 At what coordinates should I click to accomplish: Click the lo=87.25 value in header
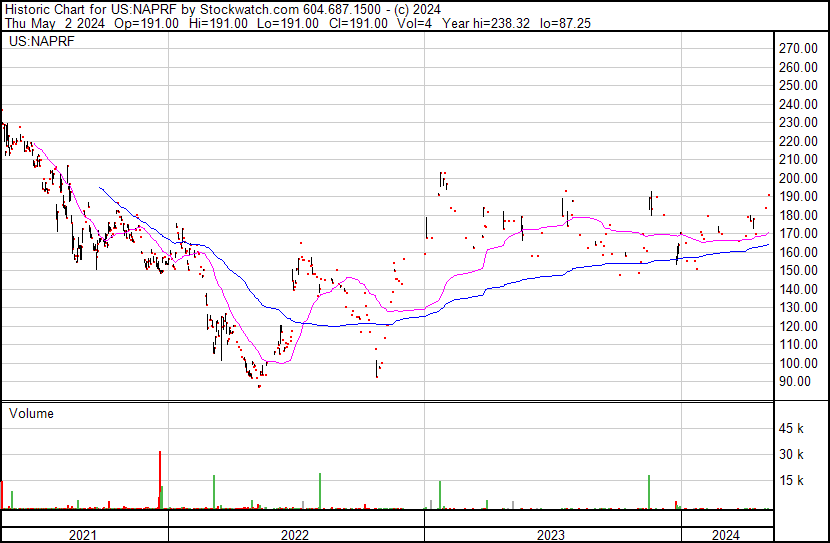(565, 23)
